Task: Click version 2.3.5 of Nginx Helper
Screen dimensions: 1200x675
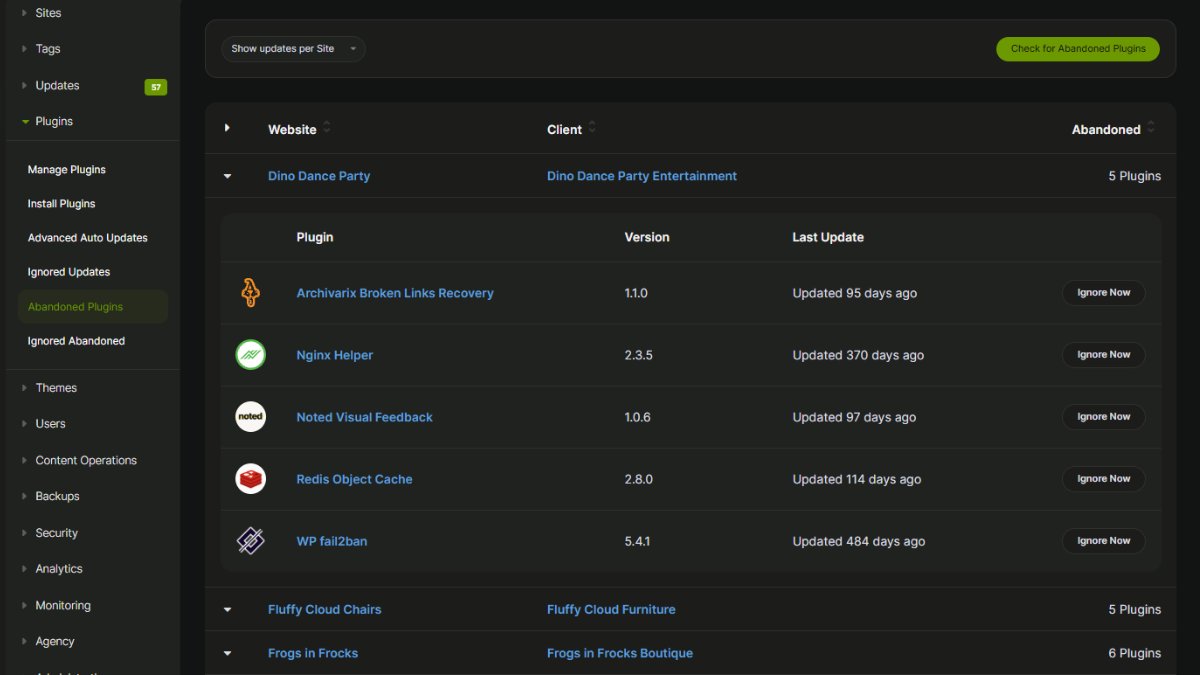Action: pyautogui.click(x=639, y=355)
